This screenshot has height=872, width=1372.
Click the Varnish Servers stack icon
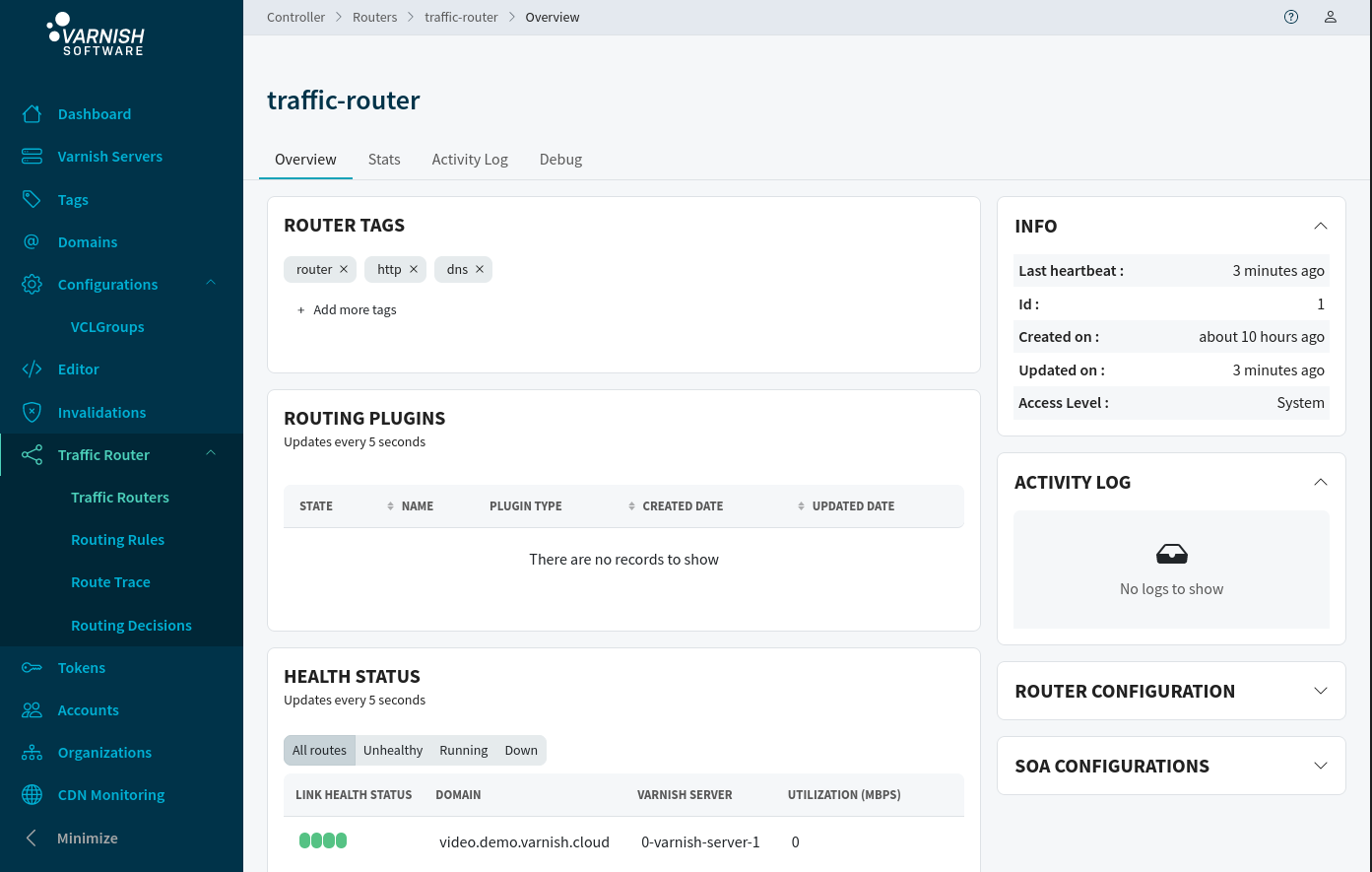coord(32,157)
